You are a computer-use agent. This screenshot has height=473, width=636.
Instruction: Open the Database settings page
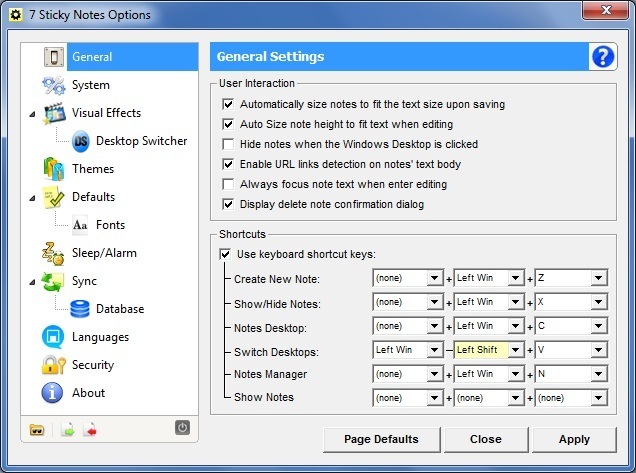pyautogui.click(x=120, y=309)
